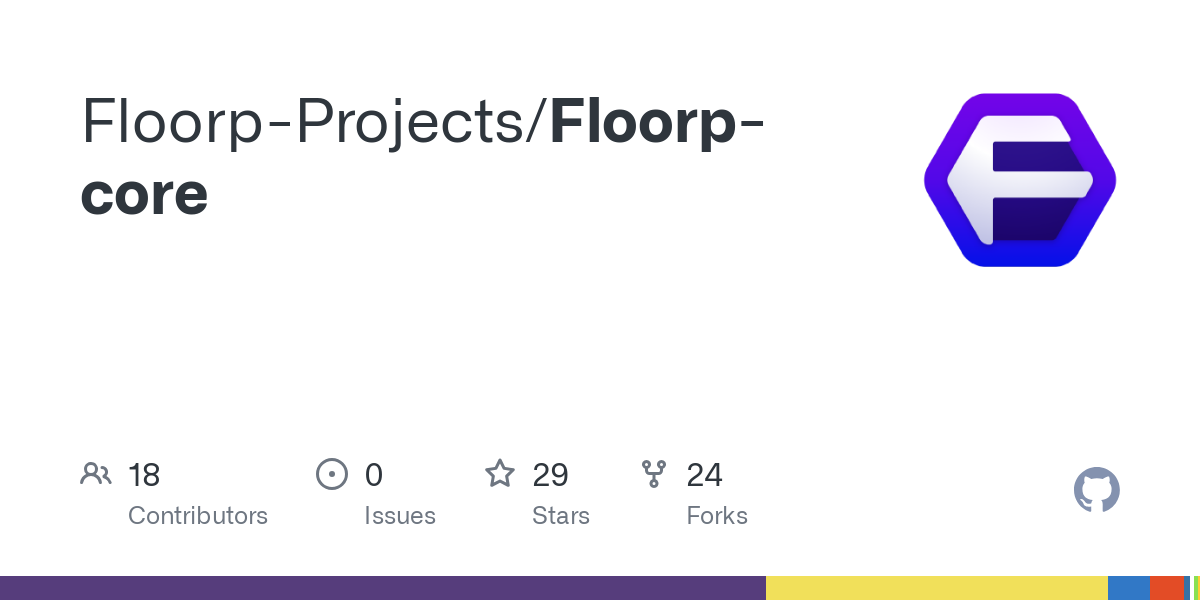Select the Stars label
The height and width of the screenshot is (600, 1200).
tap(561, 516)
